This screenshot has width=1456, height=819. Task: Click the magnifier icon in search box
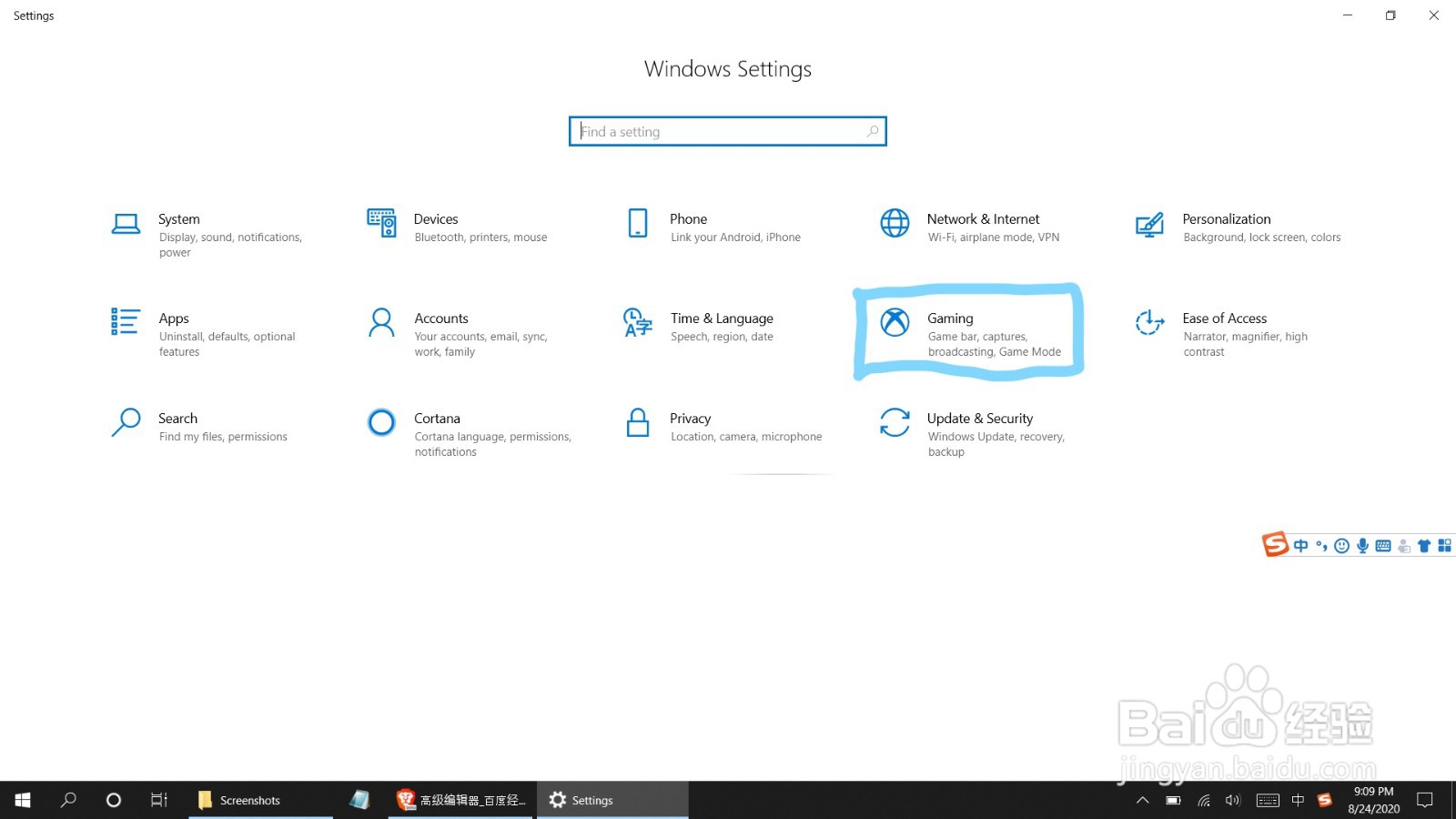873,131
